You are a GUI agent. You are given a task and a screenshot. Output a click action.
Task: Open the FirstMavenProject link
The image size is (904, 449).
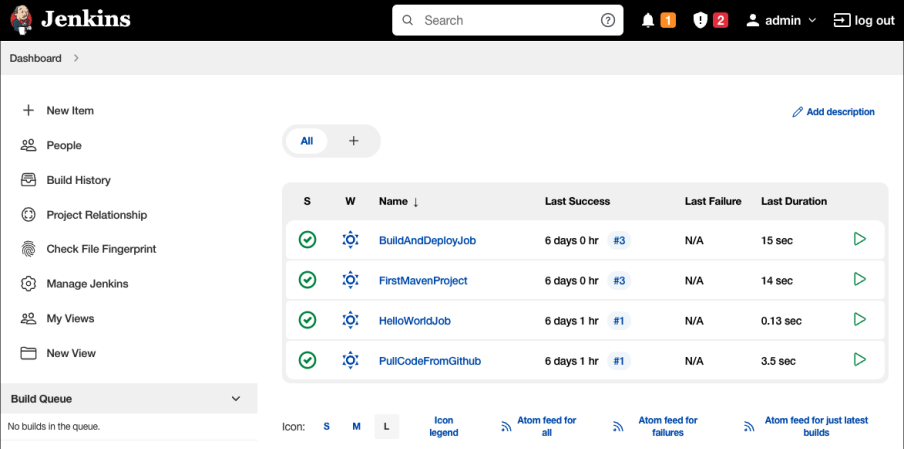(423, 281)
